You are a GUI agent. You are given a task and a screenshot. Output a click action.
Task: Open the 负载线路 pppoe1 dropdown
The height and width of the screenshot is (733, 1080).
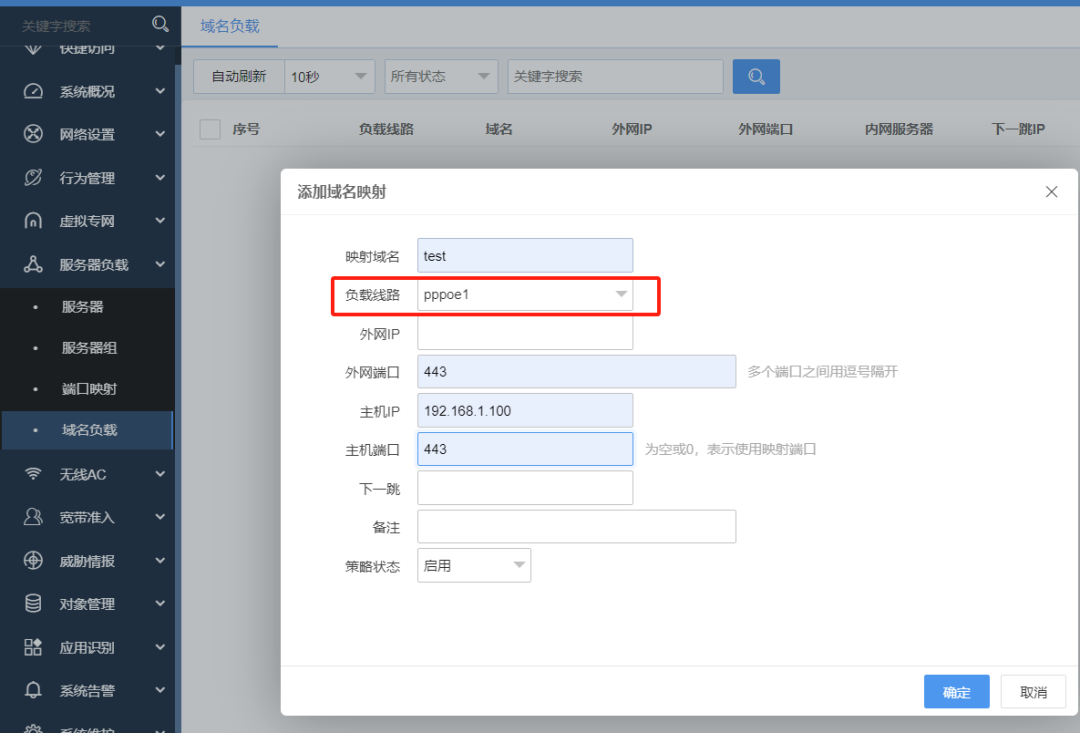coord(621,295)
